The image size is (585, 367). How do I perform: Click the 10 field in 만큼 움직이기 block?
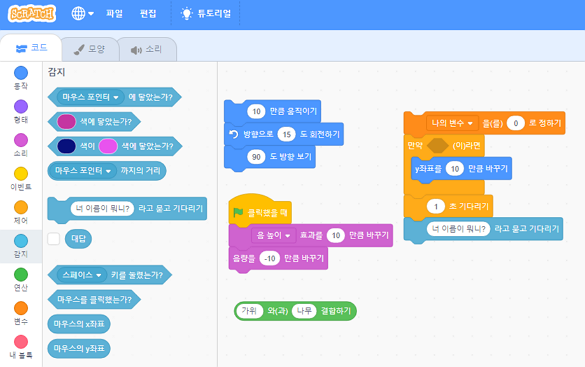click(x=256, y=111)
